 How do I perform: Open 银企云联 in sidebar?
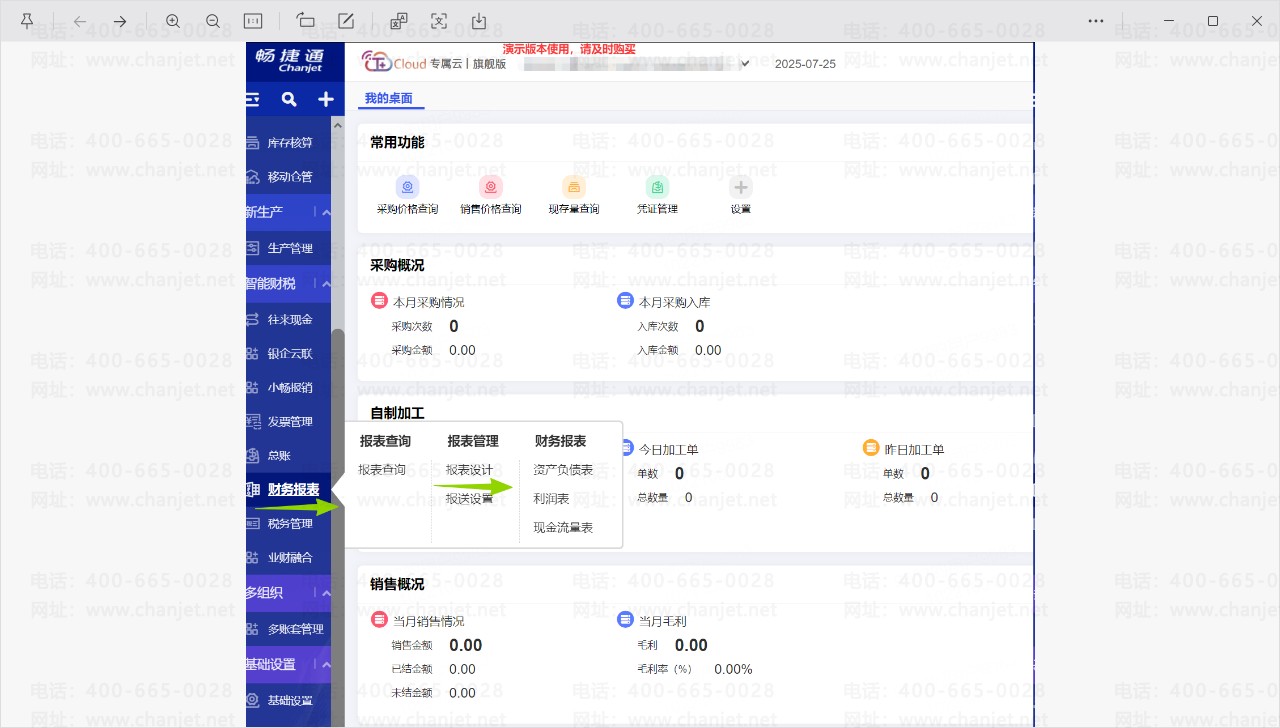[x=289, y=354]
